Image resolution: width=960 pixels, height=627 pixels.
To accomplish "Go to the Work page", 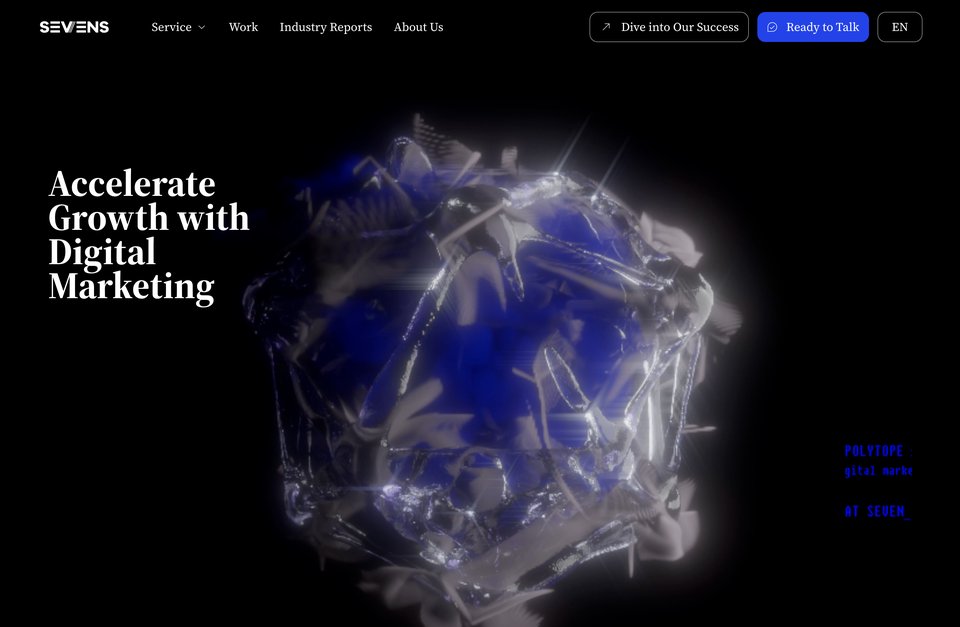I will (x=243, y=27).
